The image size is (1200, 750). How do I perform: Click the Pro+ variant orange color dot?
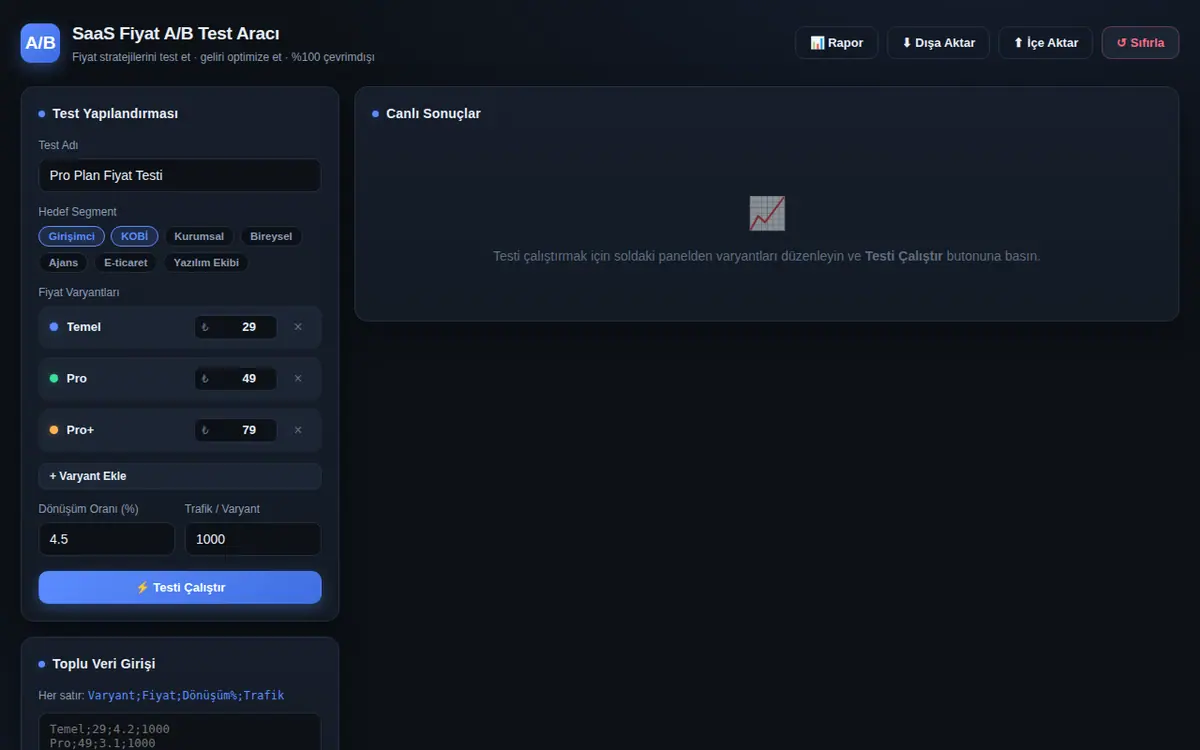pyautogui.click(x=54, y=430)
